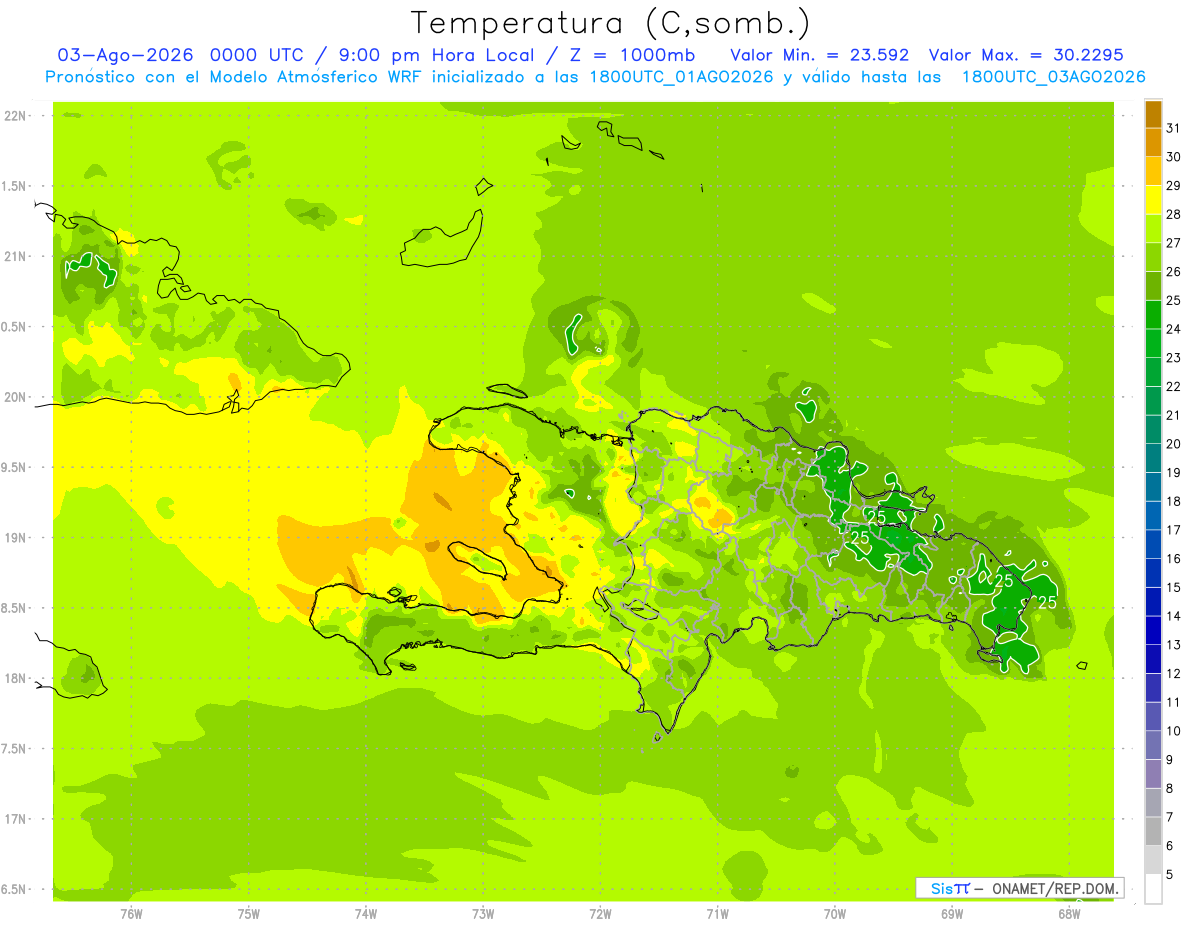Click legend swatch between 25 and 26
Screen dimensions: 1200x927
(1153, 286)
